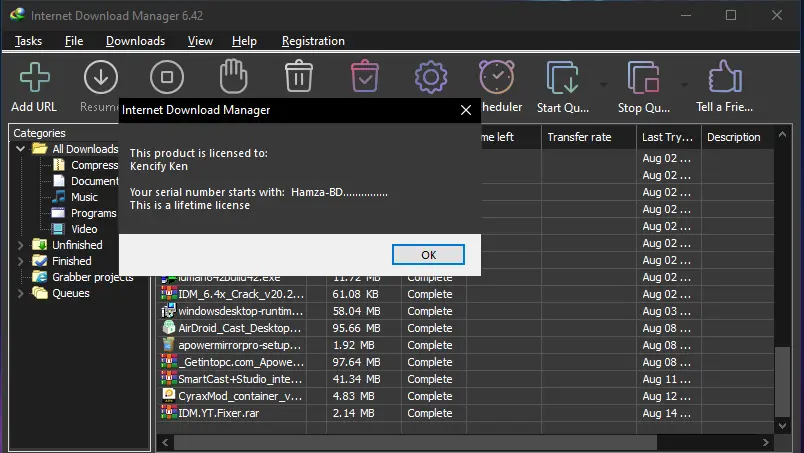The height and width of the screenshot is (453, 804).
Task: Open the Registration menu
Action: (313, 41)
